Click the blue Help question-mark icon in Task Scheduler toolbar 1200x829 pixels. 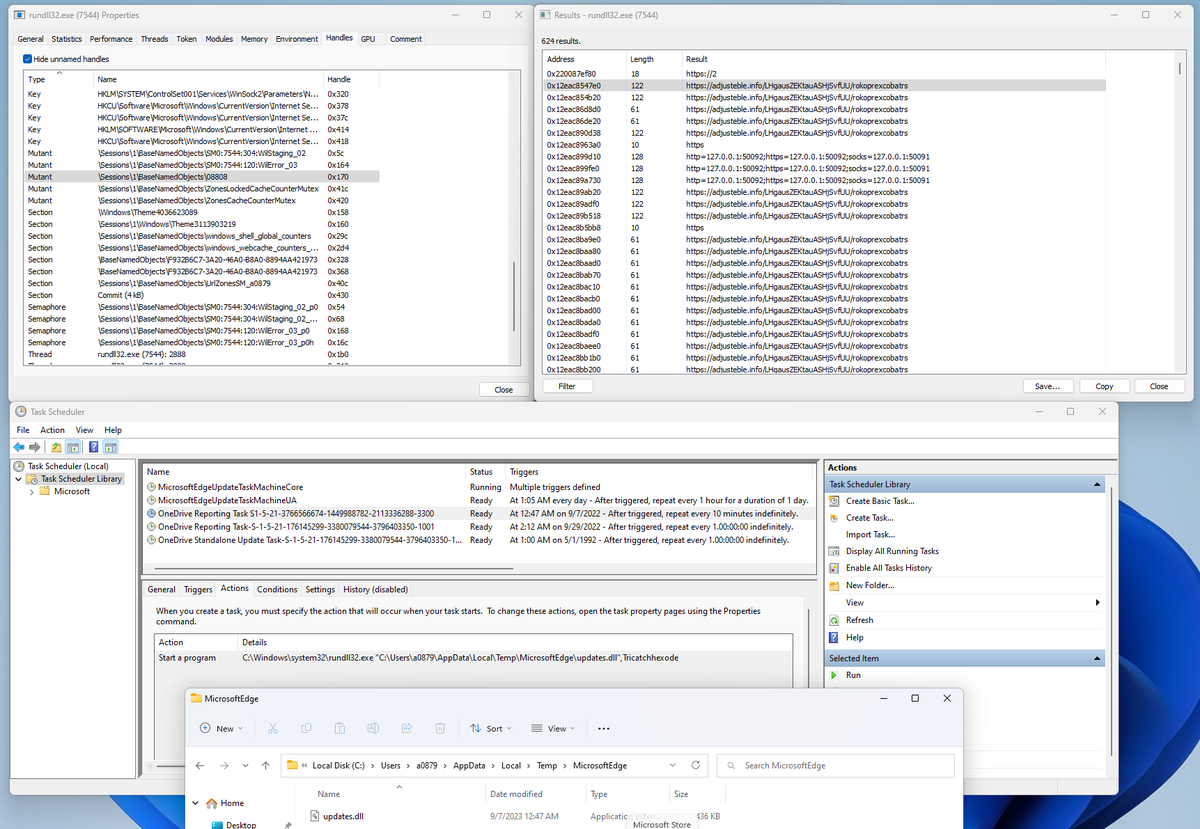pos(93,447)
